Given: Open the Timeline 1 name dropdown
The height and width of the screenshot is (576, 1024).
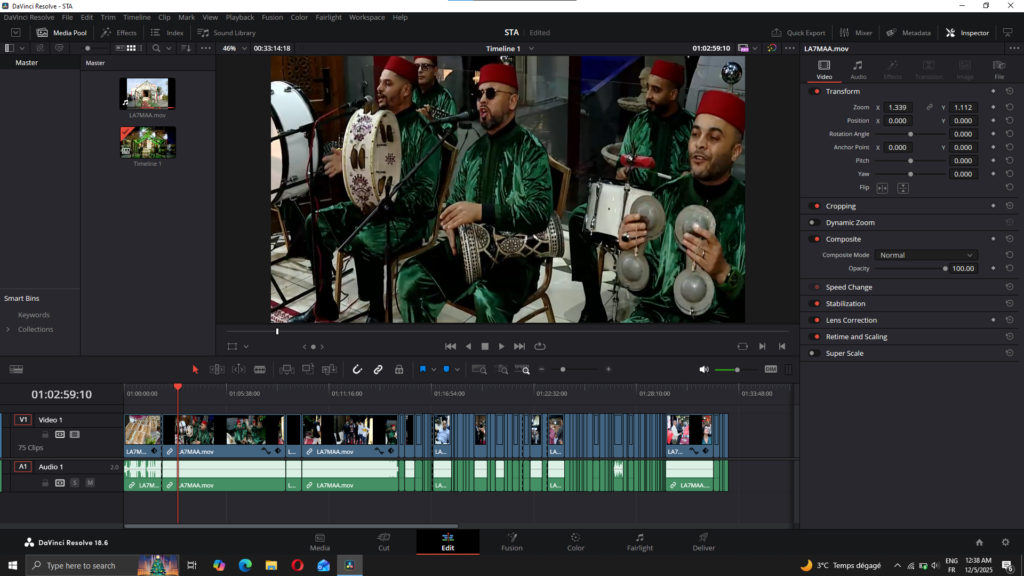Looking at the screenshot, I should click(510, 48).
